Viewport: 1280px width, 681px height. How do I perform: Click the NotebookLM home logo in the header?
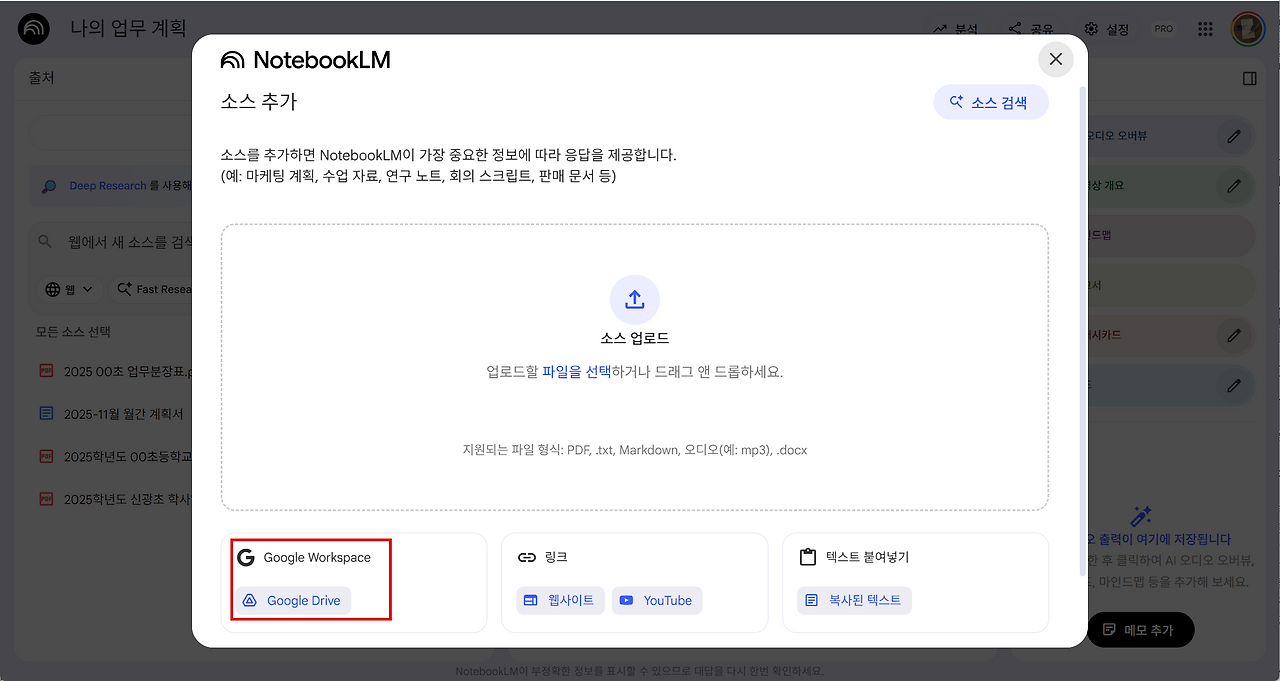click(35, 29)
